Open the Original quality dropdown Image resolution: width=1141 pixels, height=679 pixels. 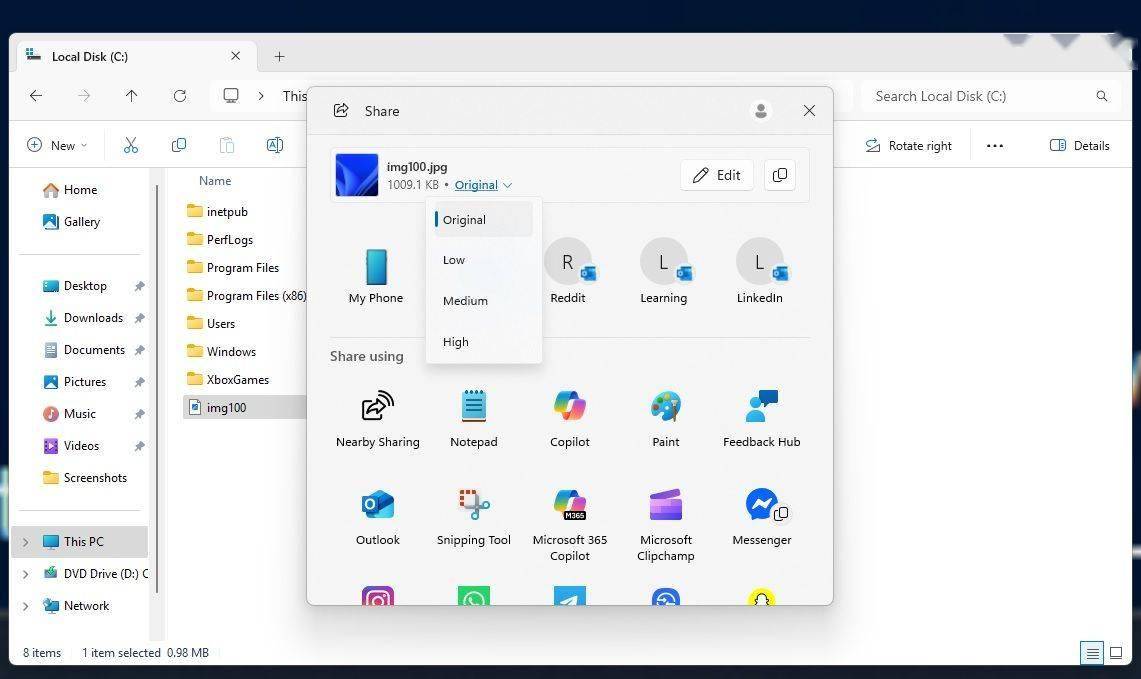click(483, 185)
